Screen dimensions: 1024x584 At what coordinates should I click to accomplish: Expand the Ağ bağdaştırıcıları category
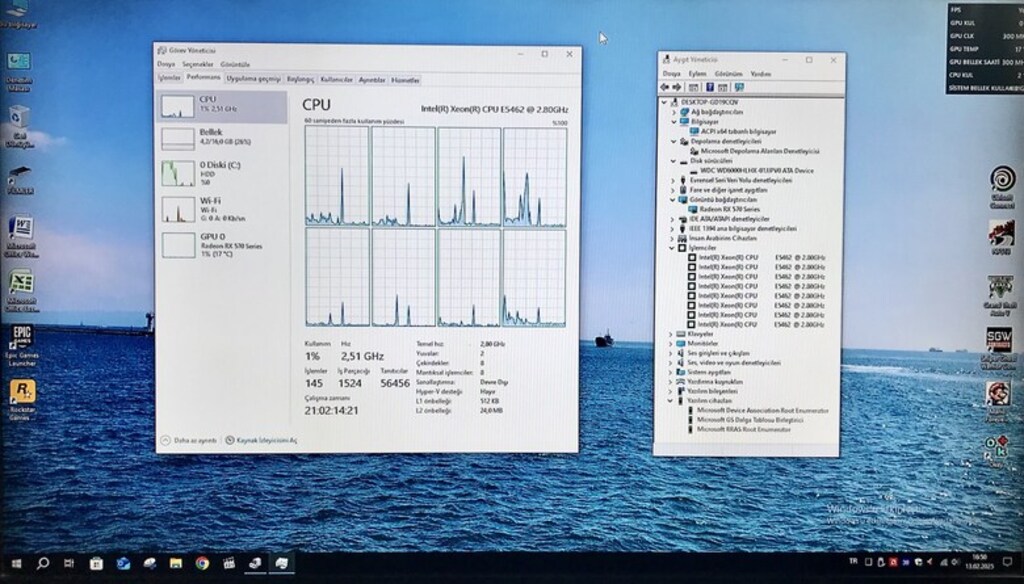(675, 112)
